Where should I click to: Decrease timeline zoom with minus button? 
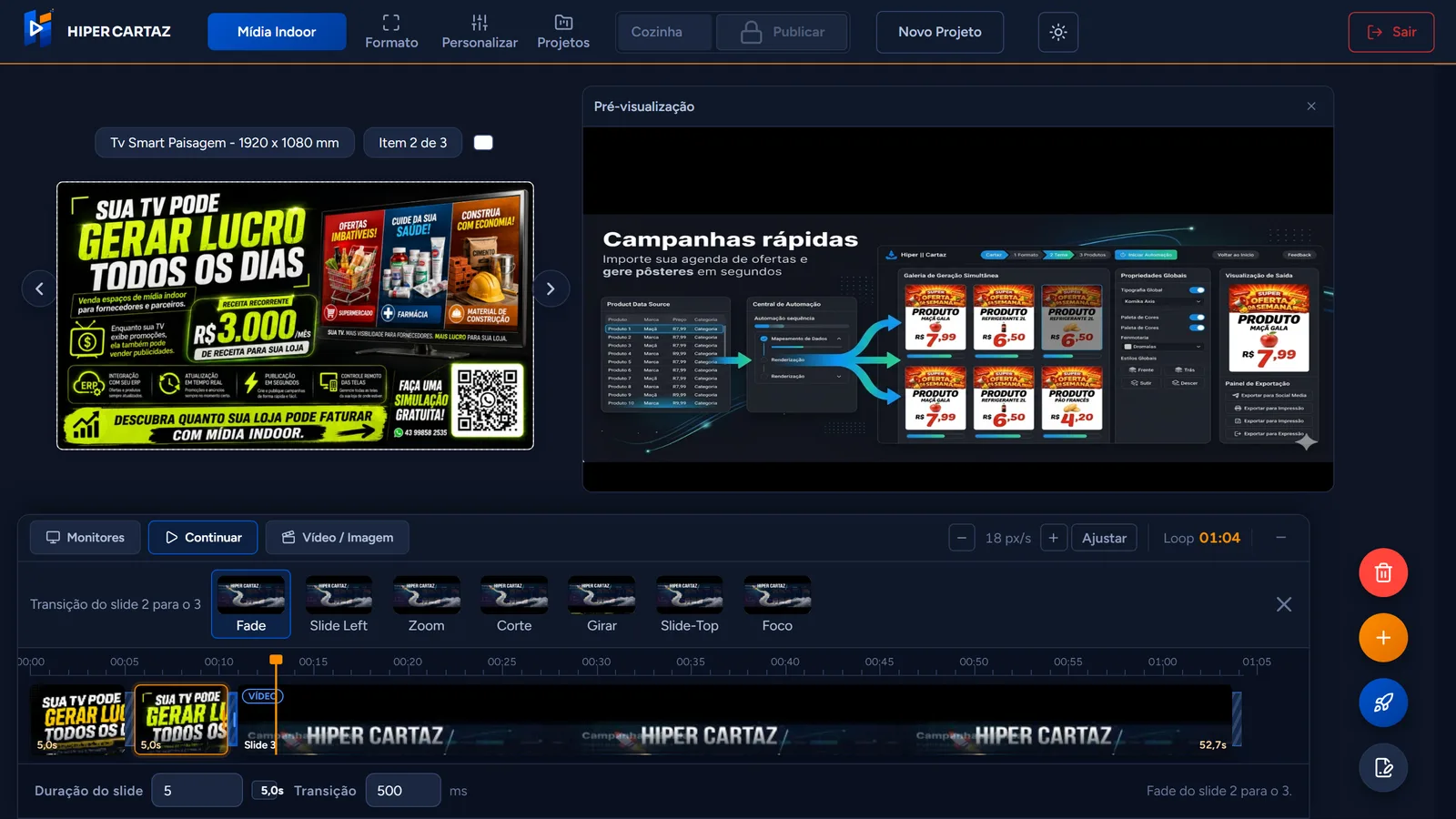pyautogui.click(x=962, y=538)
